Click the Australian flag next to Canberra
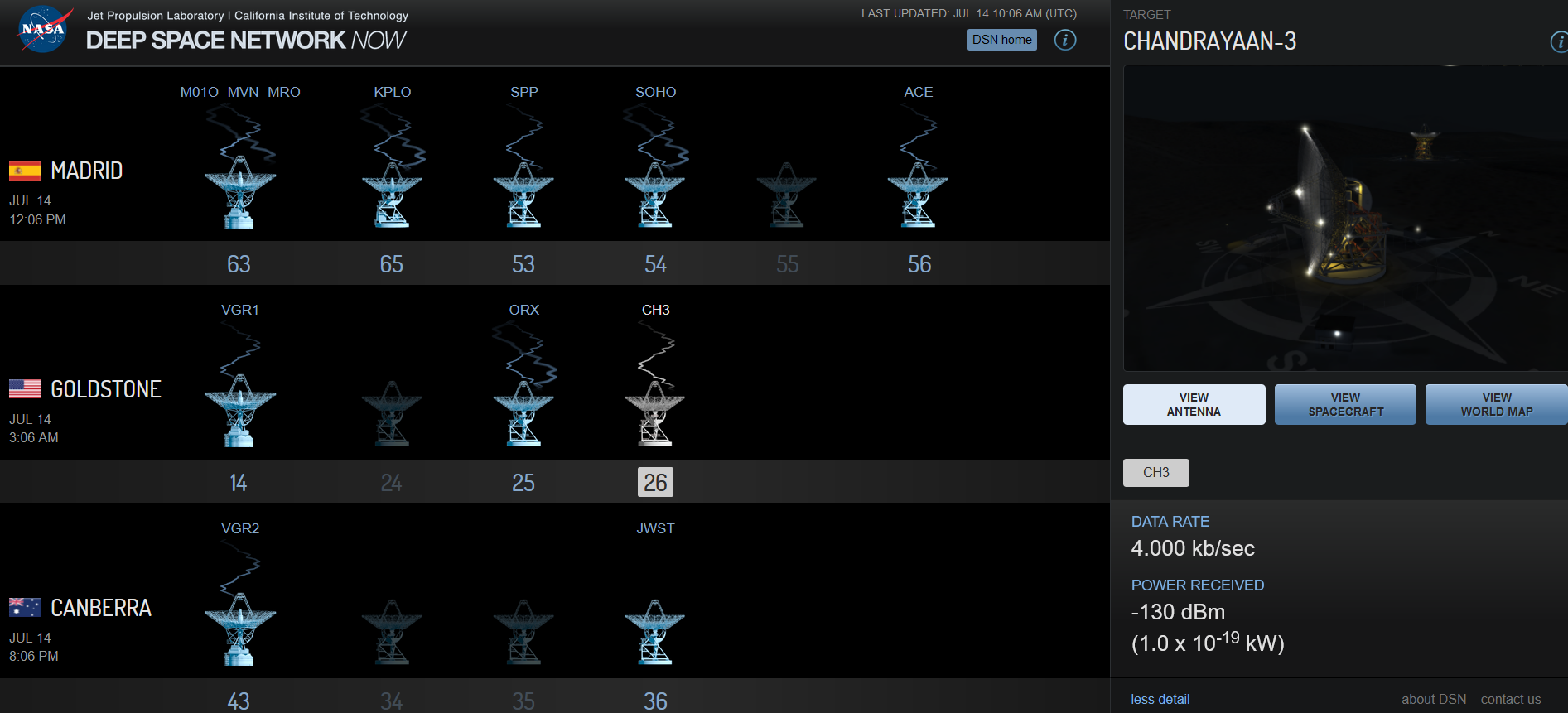 pos(25,607)
